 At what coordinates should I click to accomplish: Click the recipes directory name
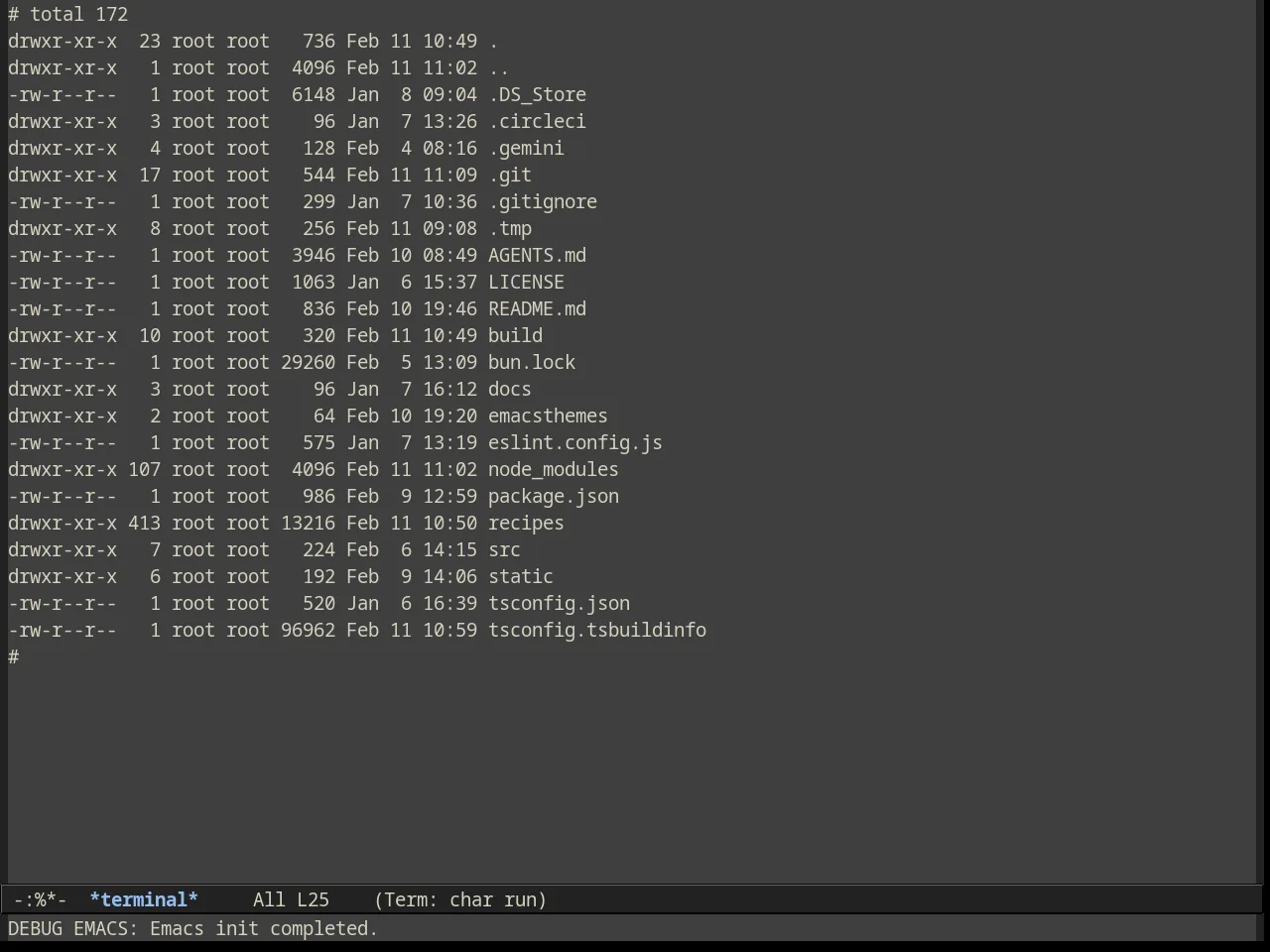coord(526,523)
